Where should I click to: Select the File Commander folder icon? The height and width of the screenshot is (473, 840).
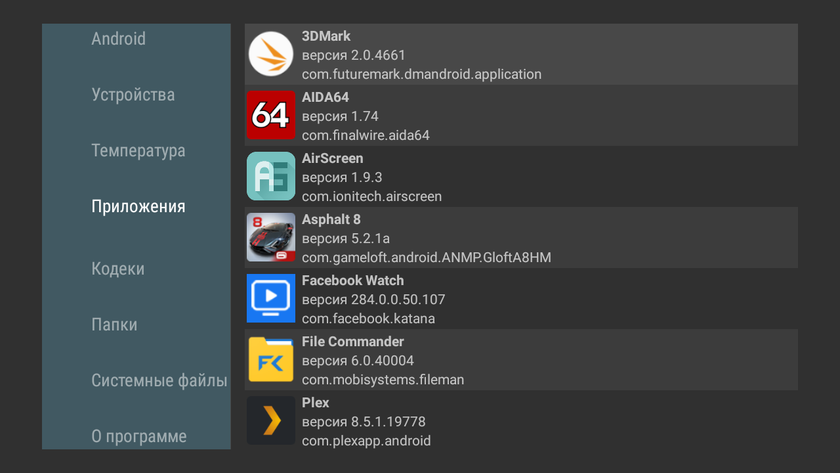pos(271,360)
